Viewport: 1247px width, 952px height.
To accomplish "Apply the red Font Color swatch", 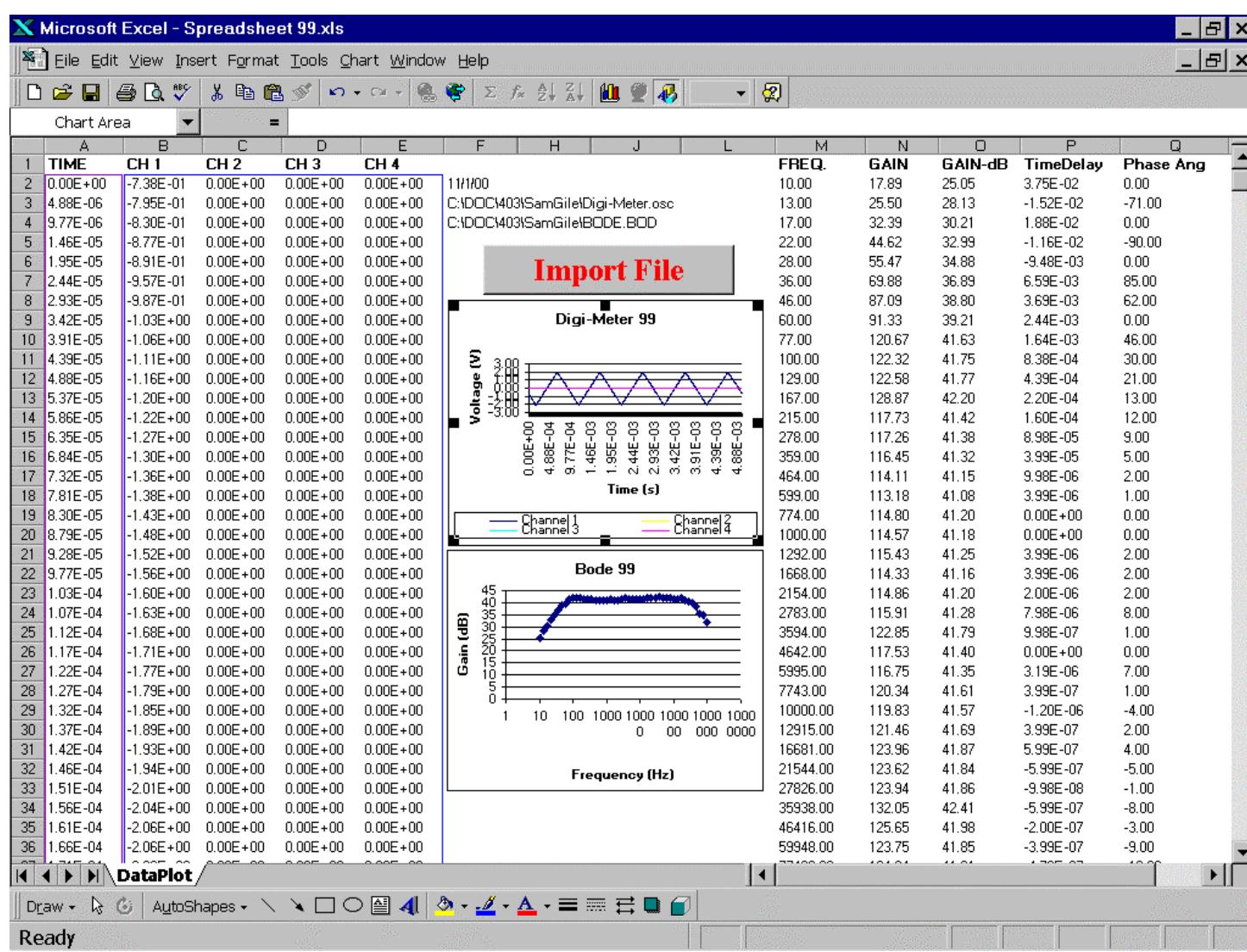I will coord(525,906).
